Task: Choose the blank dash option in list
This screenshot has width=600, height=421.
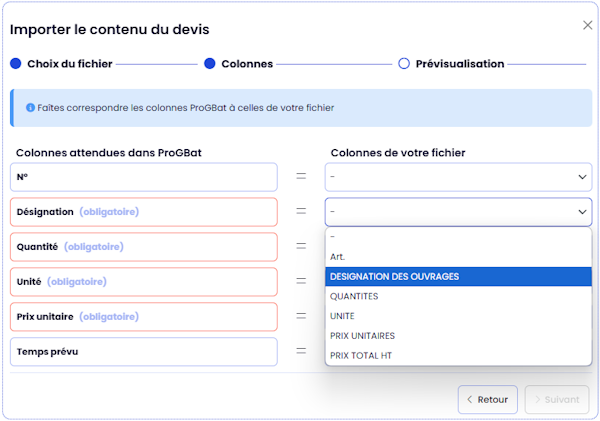Action: (x=458, y=237)
